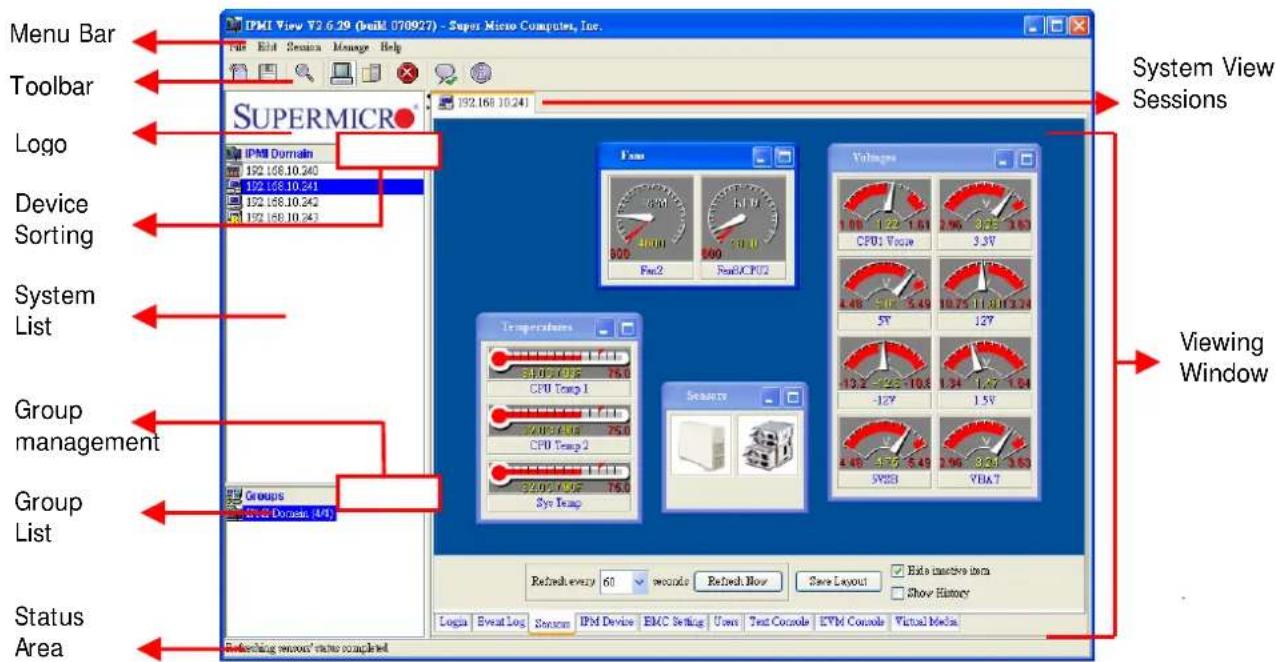Select system 192.168.10.243

282,217
